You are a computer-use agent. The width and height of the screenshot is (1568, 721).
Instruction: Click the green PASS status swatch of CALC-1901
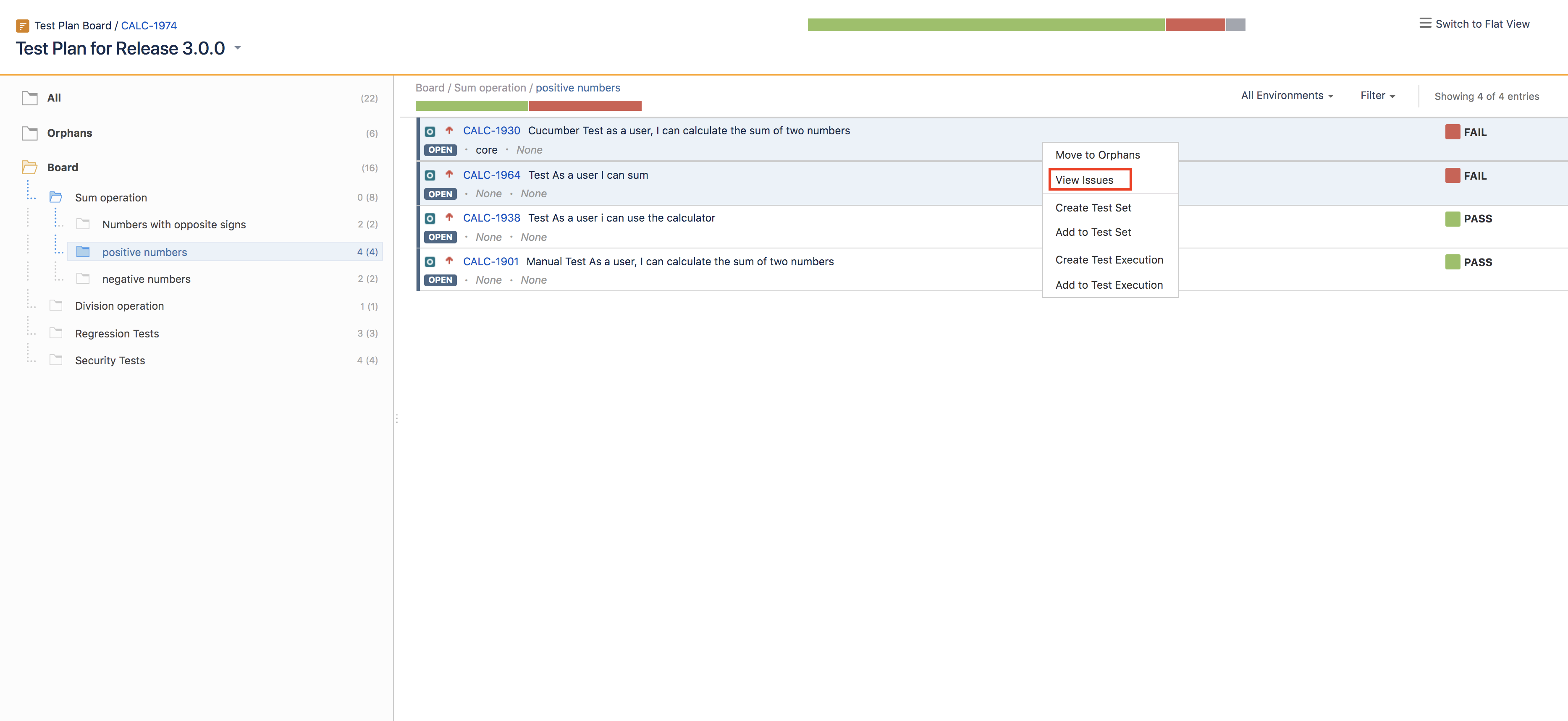tap(1453, 262)
